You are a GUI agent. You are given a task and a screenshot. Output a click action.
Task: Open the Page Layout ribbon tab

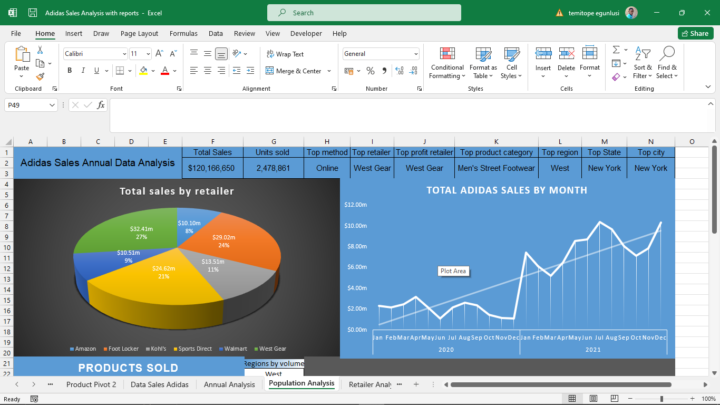click(139, 33)
